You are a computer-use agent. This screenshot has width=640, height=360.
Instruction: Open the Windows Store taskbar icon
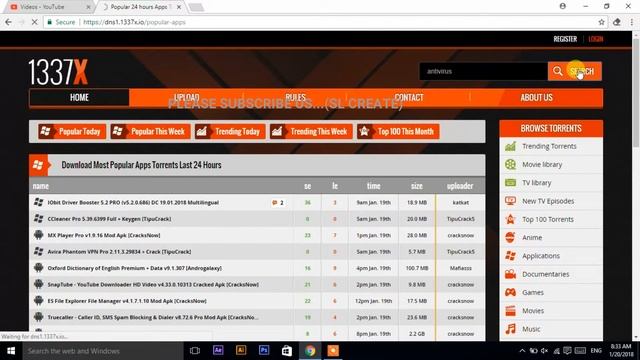(287, 351)
